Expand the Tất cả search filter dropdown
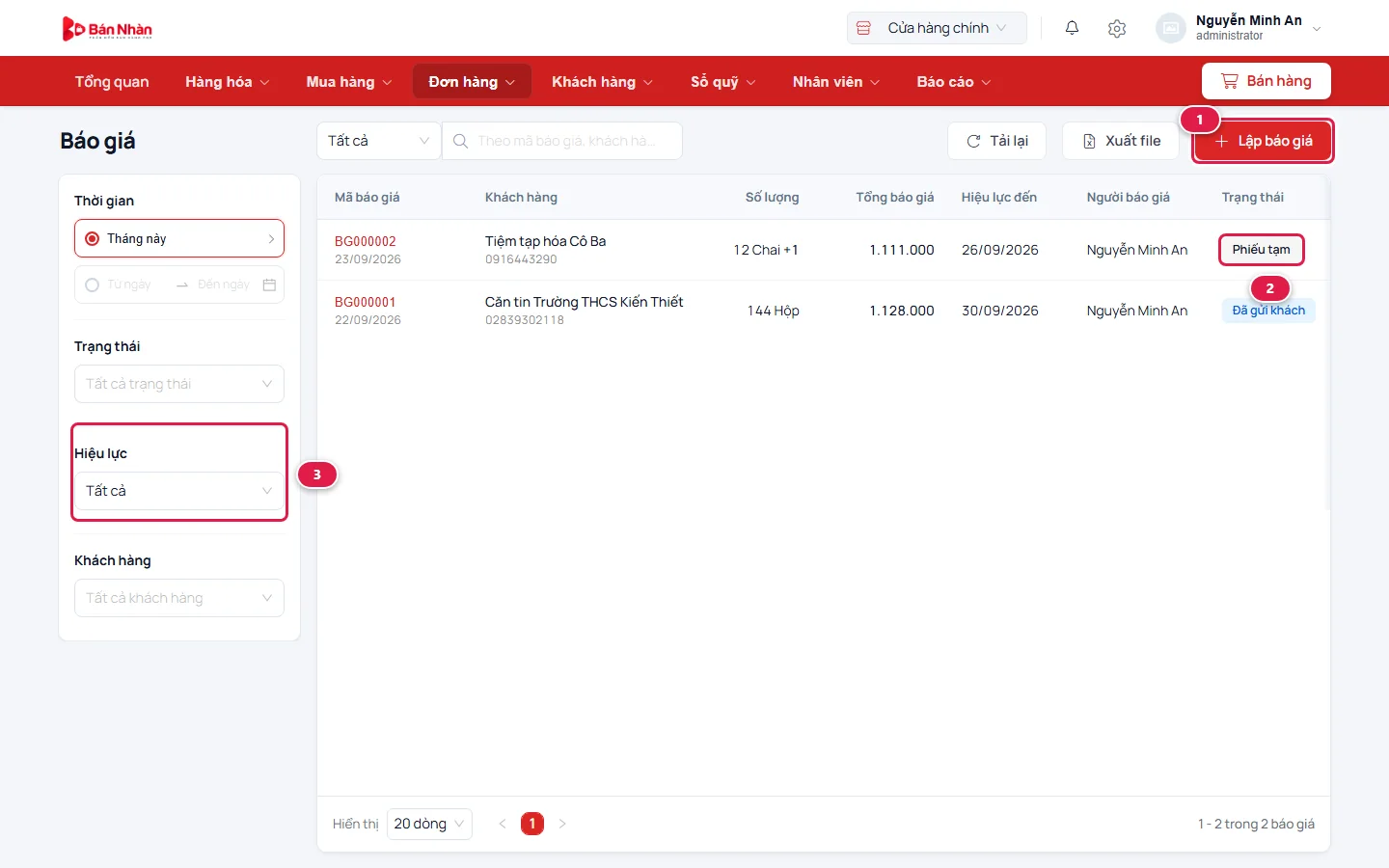The width and height of the screenshot is (1389, 868). (379, 141)
